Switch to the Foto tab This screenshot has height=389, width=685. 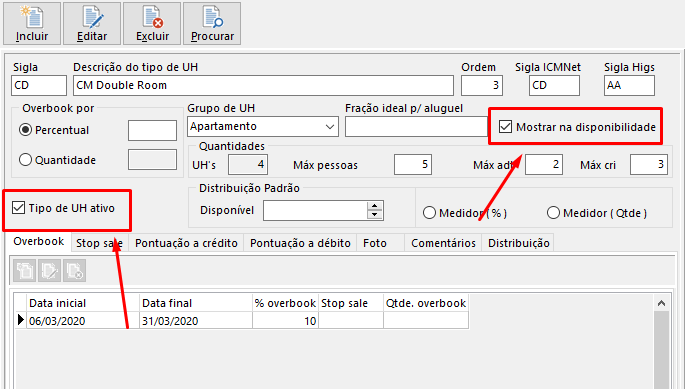pos(381,243)
